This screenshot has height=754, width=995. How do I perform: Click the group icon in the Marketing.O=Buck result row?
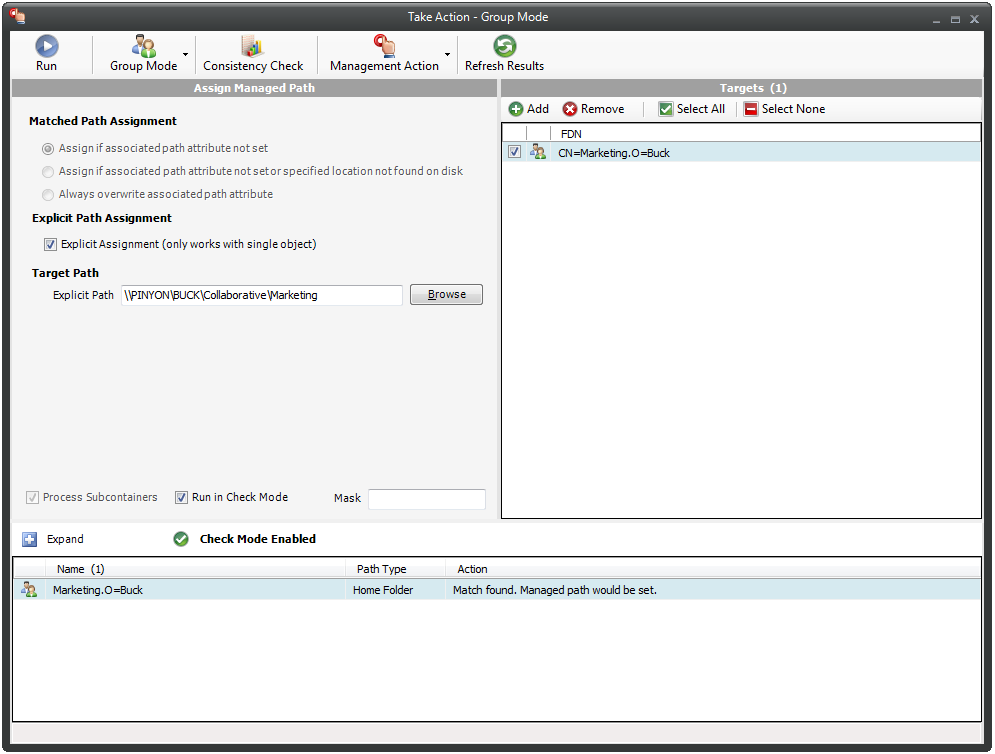pos(29,590)
